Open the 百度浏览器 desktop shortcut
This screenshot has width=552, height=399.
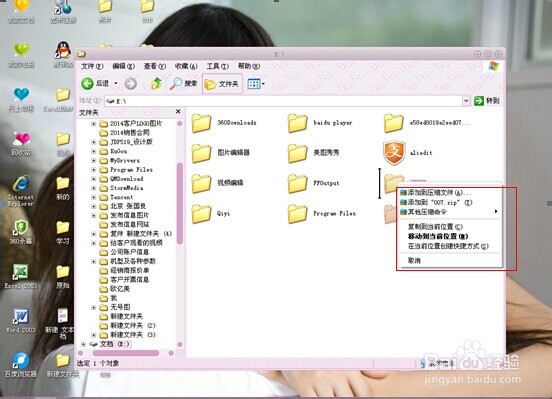[21, 364]
